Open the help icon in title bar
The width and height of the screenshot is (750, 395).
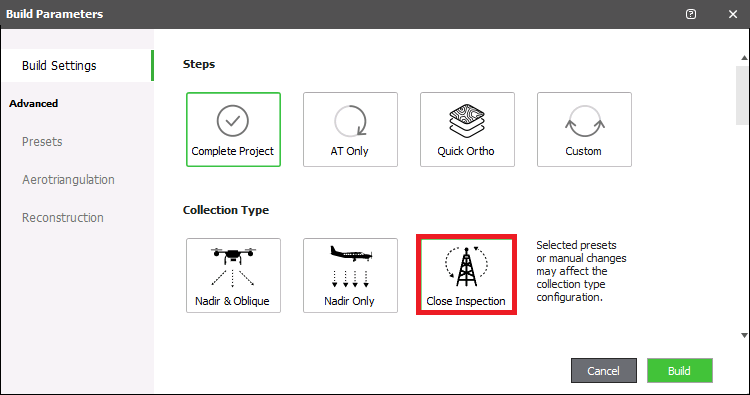[691, 14]
